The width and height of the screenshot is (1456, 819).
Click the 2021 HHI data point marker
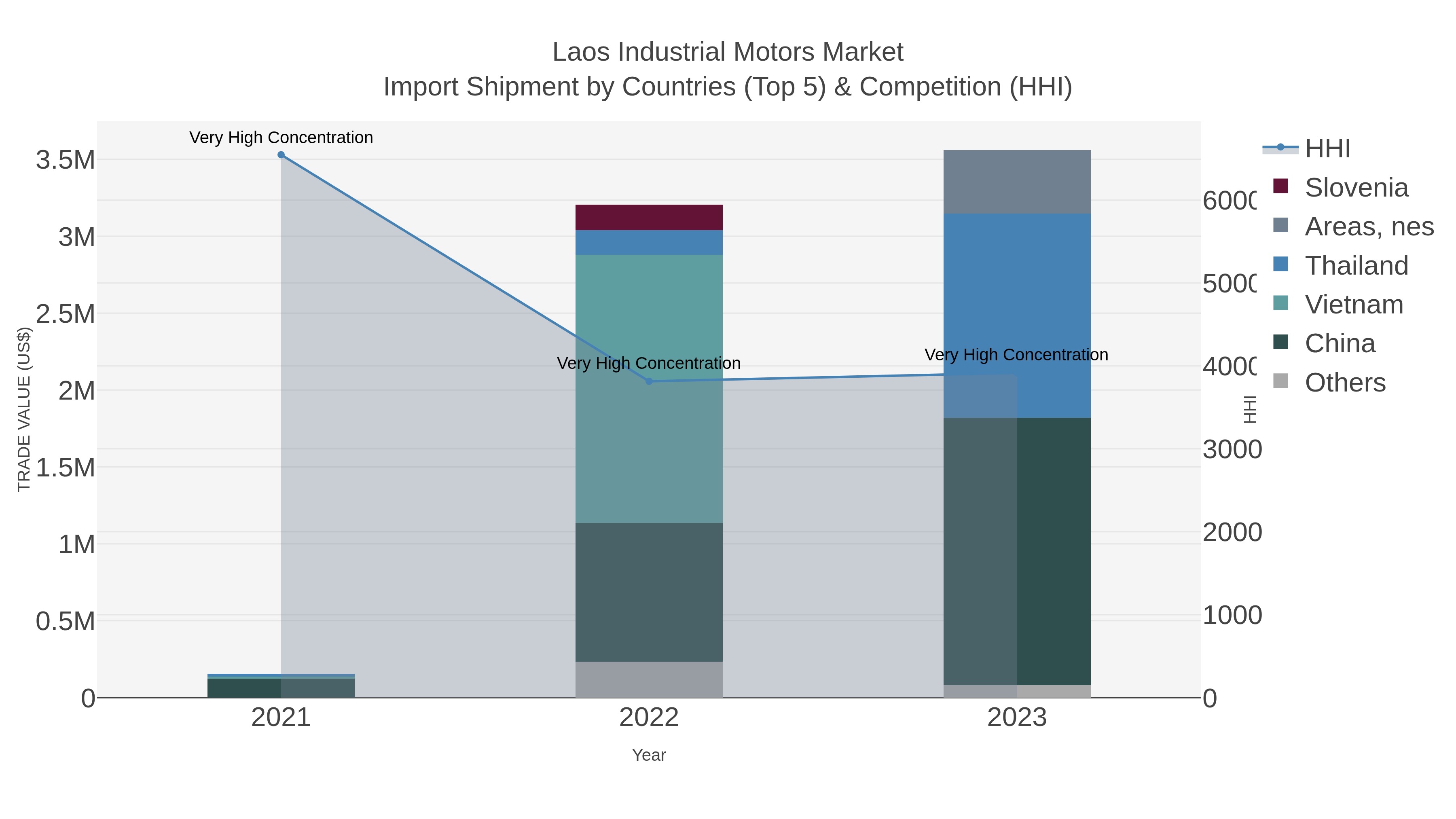(281, 155)
